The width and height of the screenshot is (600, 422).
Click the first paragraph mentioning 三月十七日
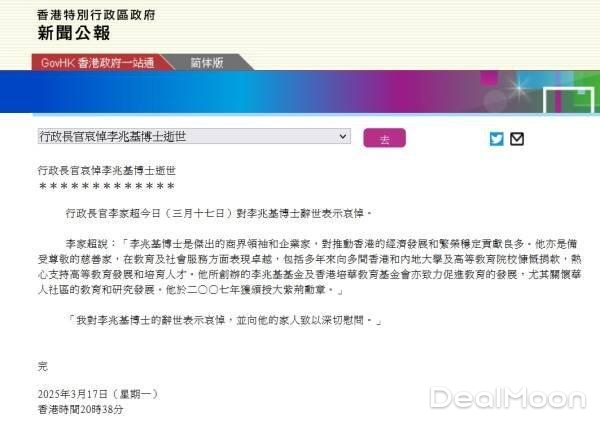tap(218, 213)
